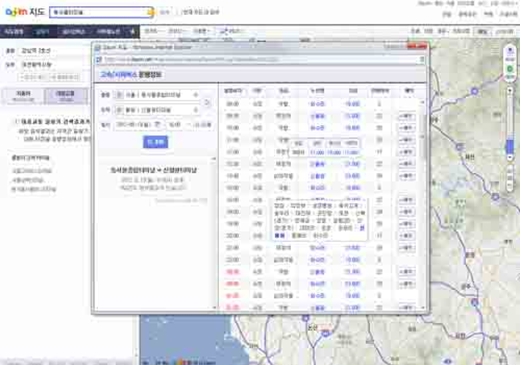
Task: Click the 출발시각 column header
Action: click(233, 91)
